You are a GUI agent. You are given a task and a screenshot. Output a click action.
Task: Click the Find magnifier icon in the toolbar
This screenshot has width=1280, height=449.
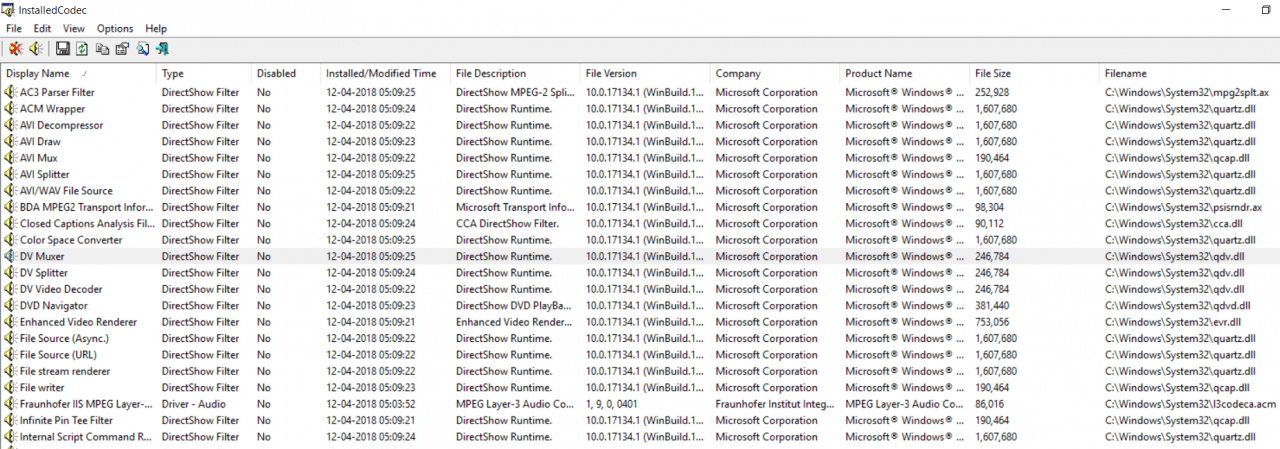point(143,49)
